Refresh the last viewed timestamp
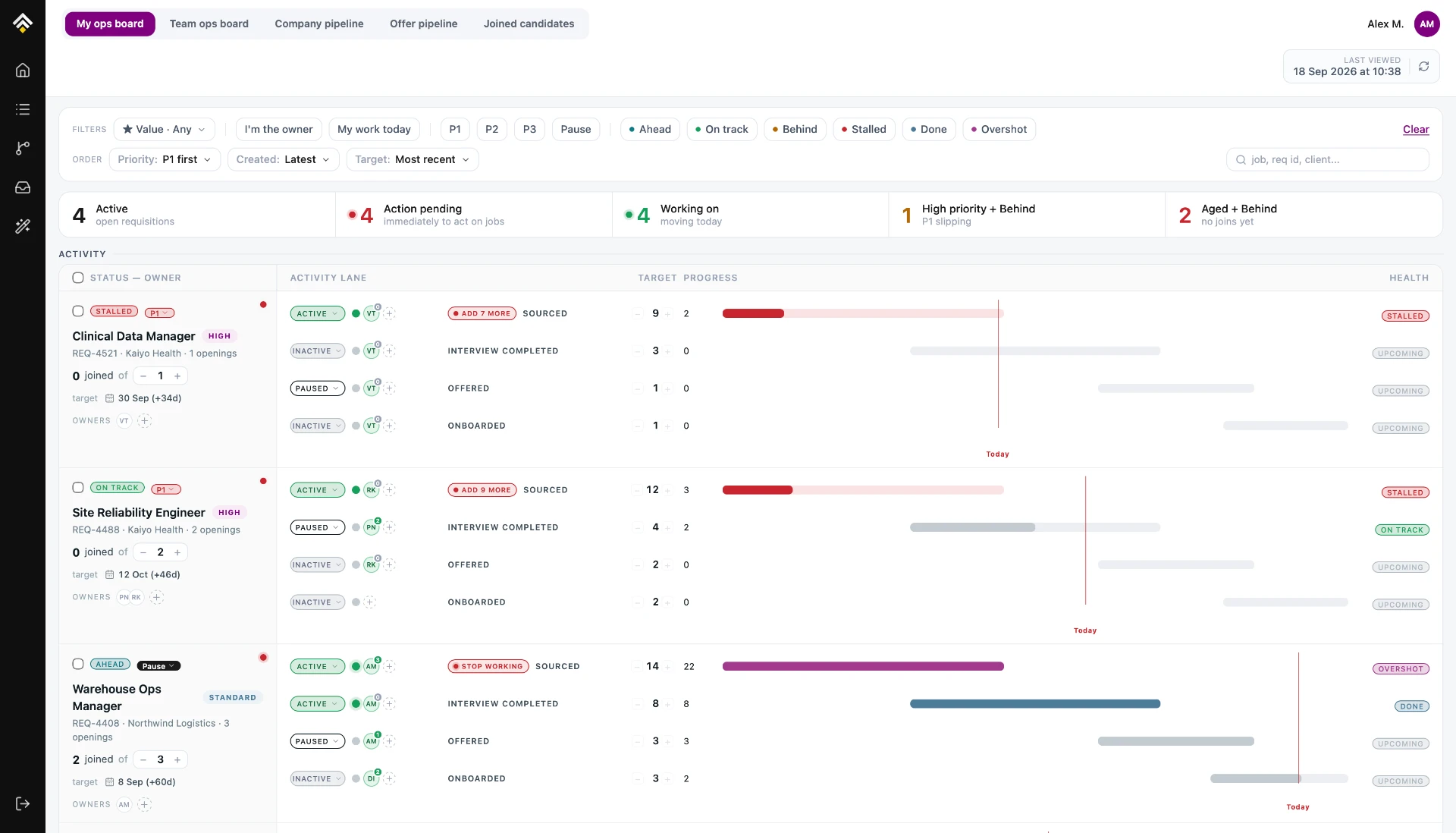Viewport: 1456px width, 833px height. coord(1423,67)
